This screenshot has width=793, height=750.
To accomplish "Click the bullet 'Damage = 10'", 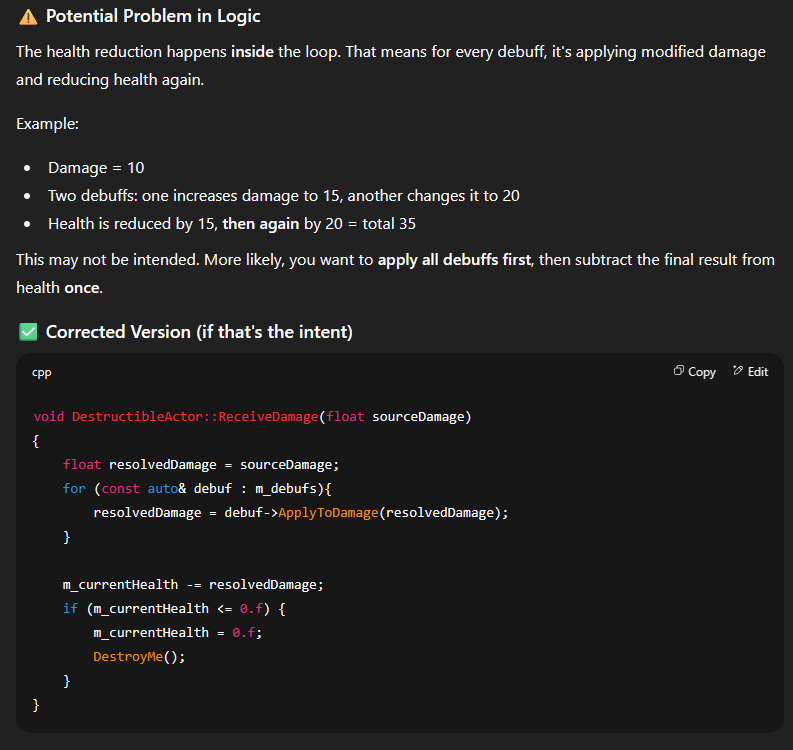I will pos(96,168).
